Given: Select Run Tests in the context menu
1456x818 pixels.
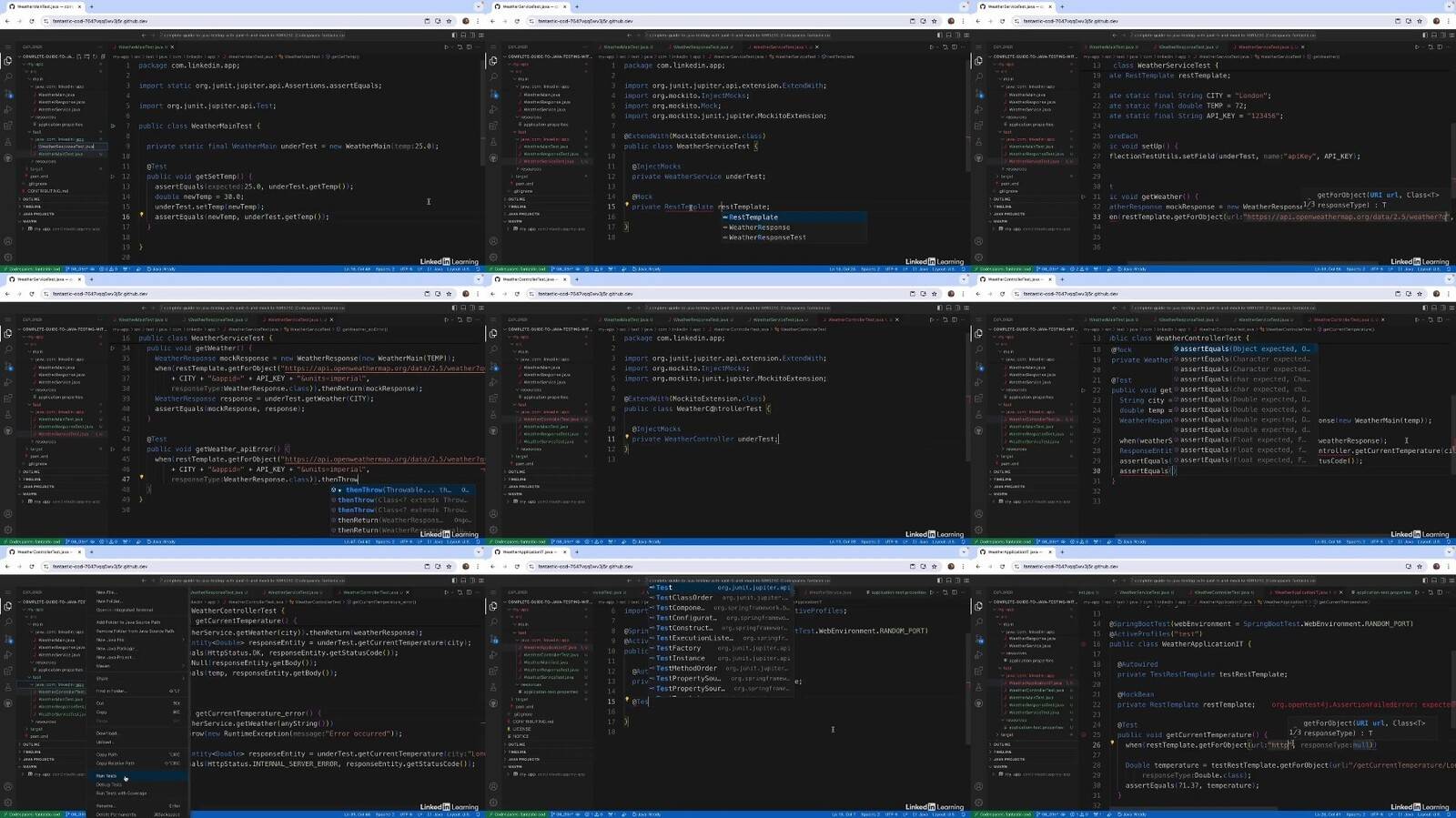Looking at the screenshot, I should pyautogui.click(x=106, y=776).
